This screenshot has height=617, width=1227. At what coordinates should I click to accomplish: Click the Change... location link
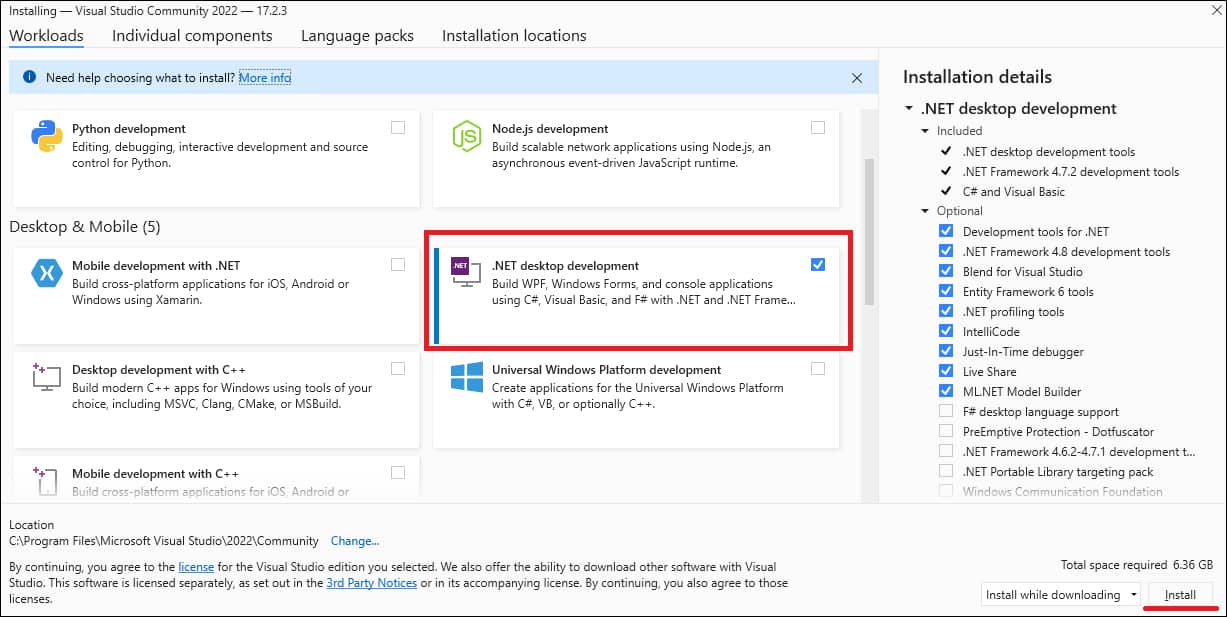coord(355,541)
